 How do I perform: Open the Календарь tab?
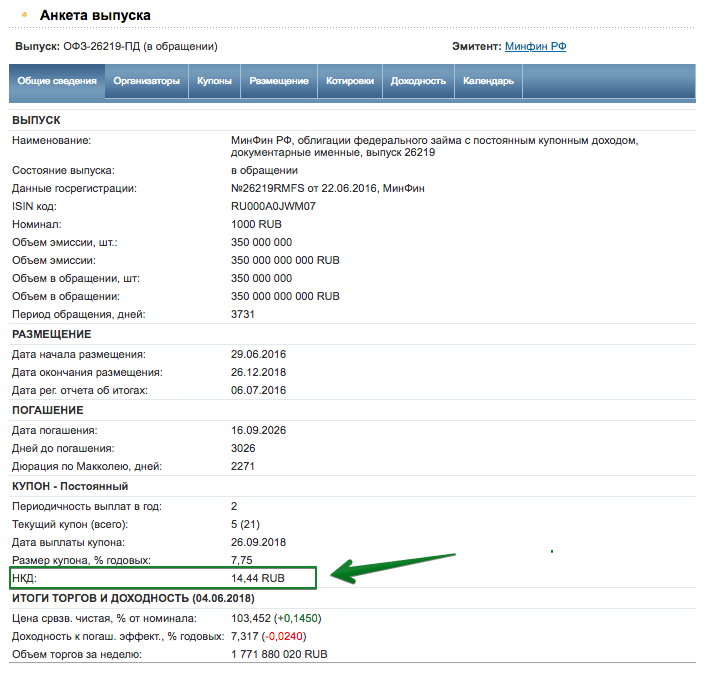pyautogui.click(x=488, y=81)
